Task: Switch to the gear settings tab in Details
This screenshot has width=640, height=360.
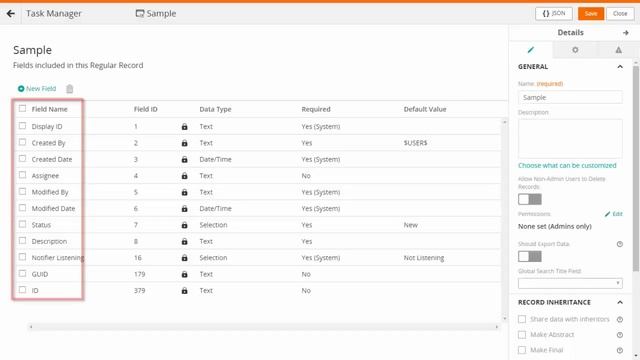Action: 575,50
